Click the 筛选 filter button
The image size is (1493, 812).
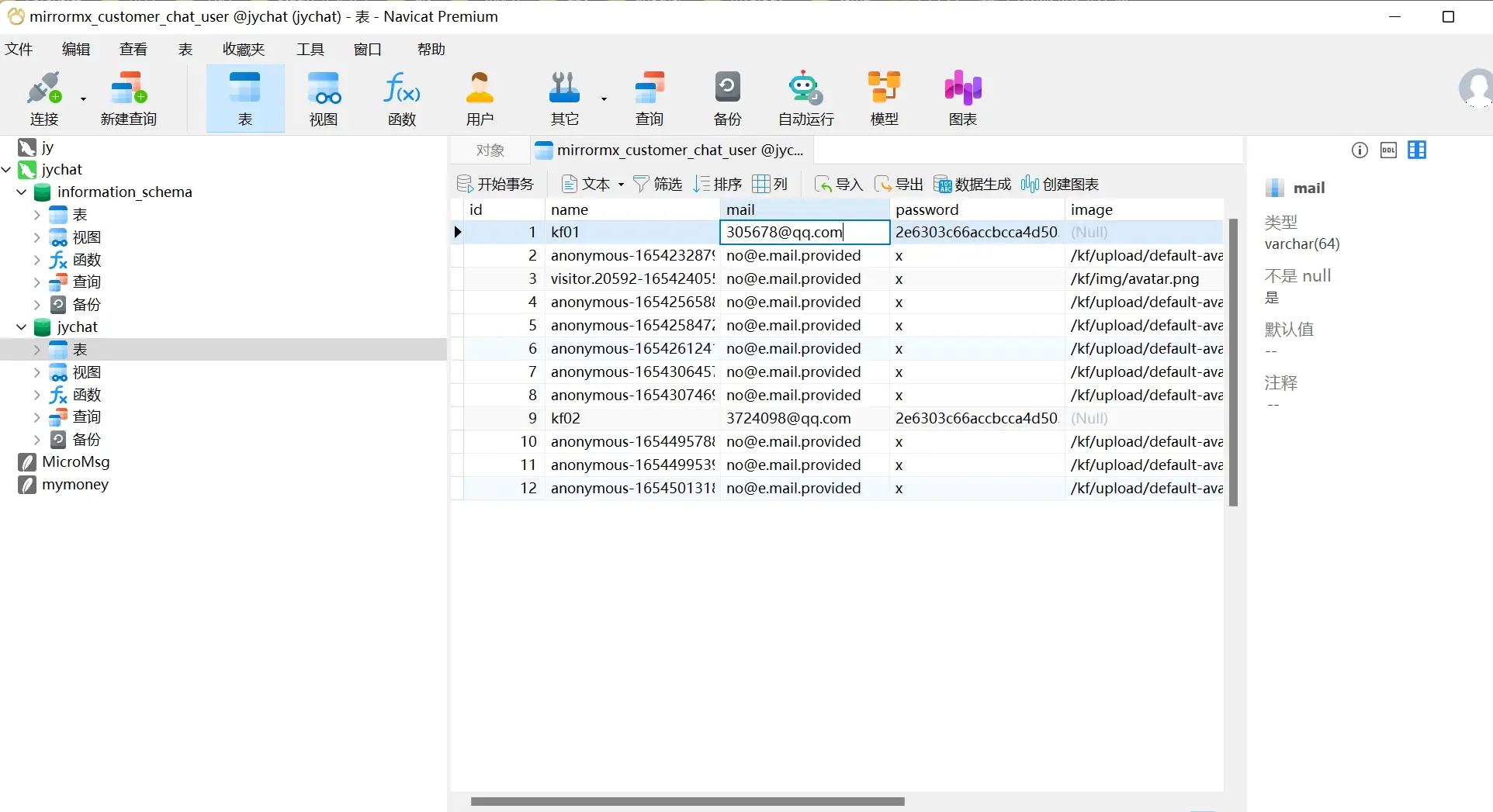click(x=657, y=185)
